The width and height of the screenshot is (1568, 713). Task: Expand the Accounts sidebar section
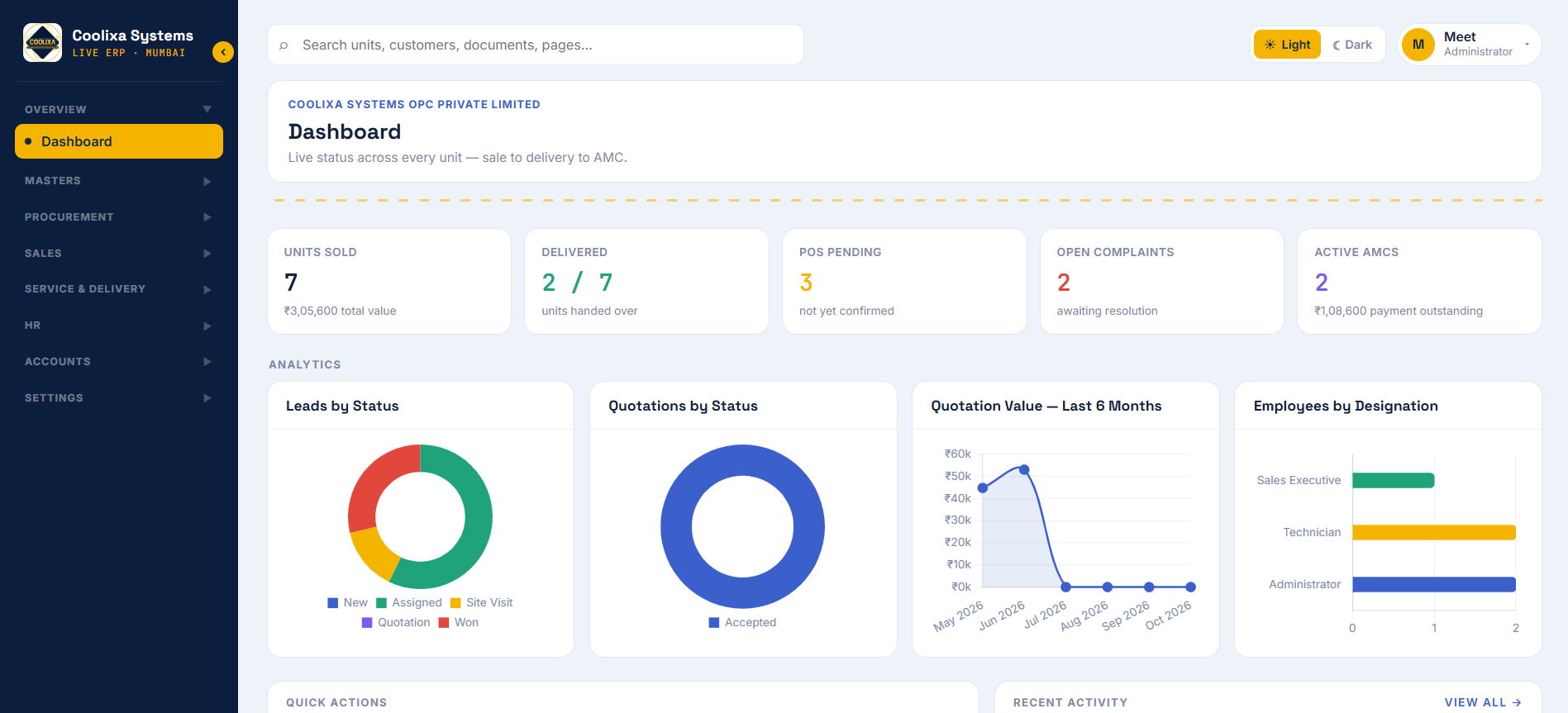(119, 362)
